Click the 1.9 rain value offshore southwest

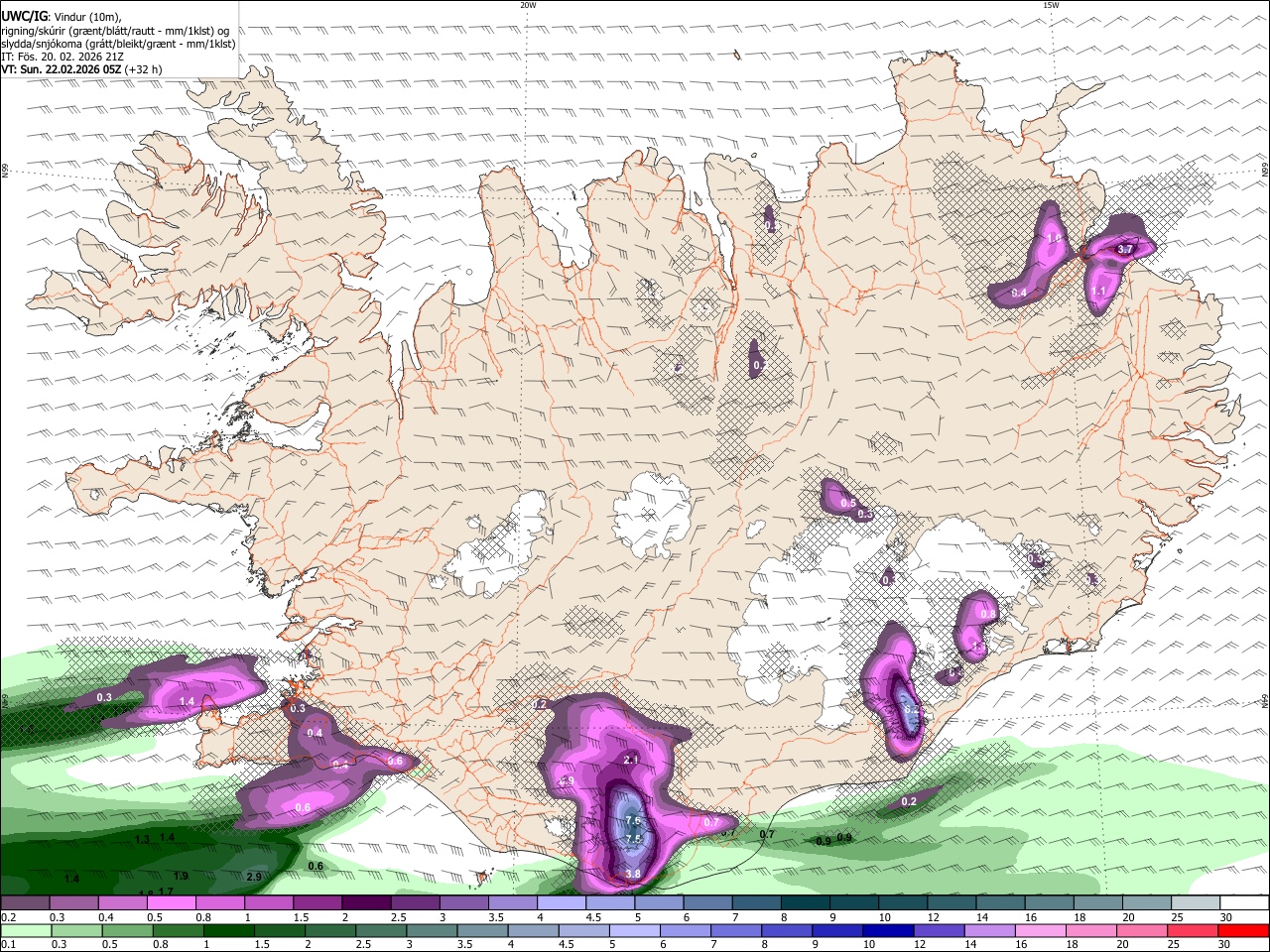(x=181, y=876)
